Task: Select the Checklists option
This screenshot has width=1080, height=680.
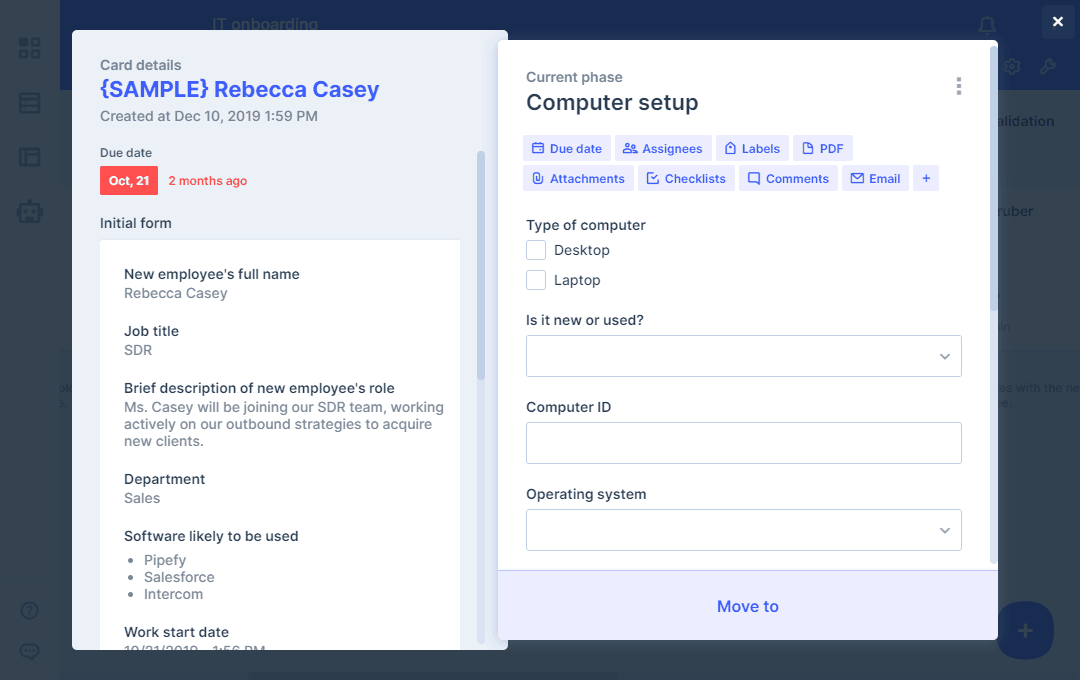Action: [x=686, y=178]
